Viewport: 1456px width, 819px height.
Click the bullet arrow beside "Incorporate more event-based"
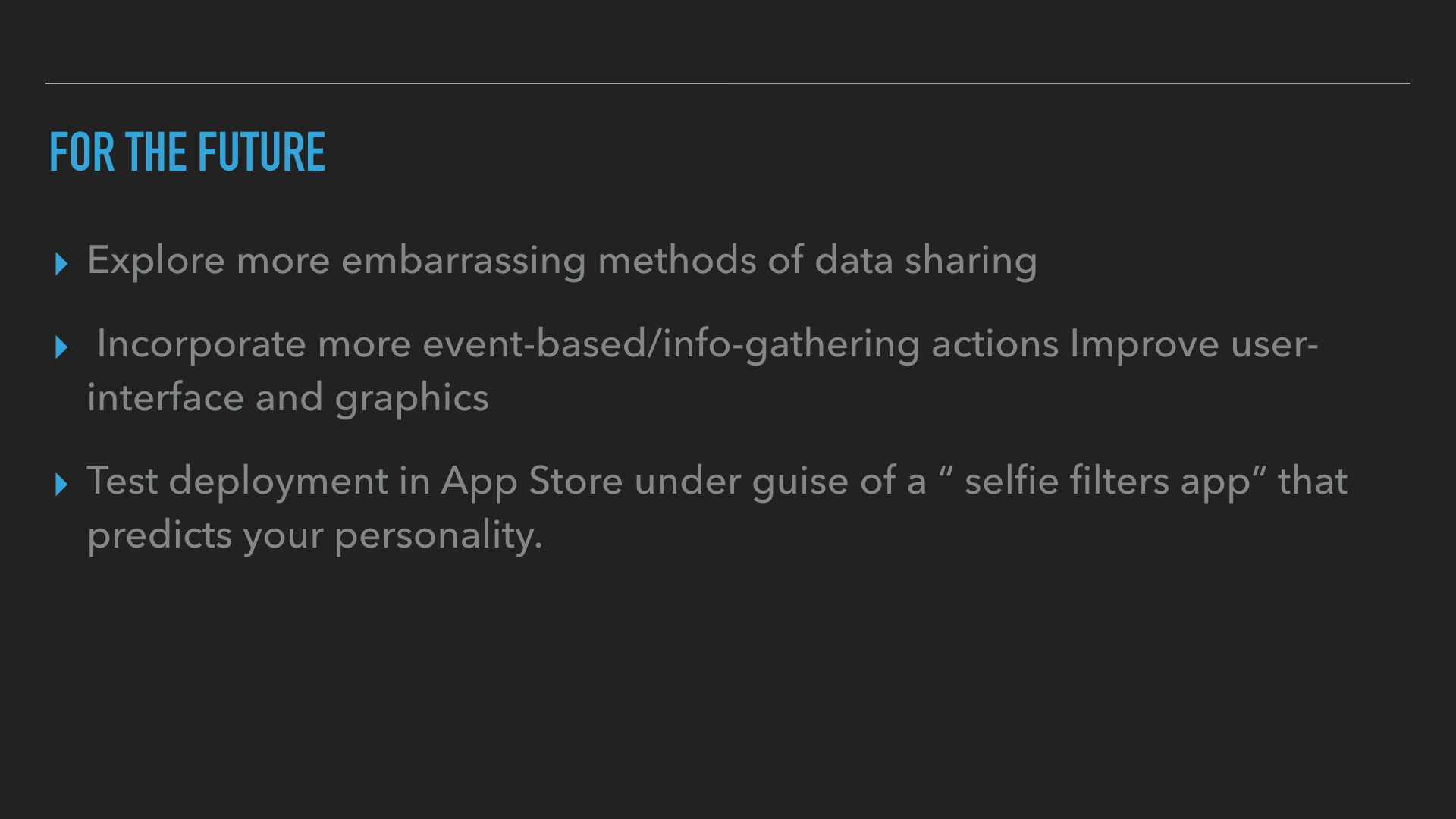[61, 348]
